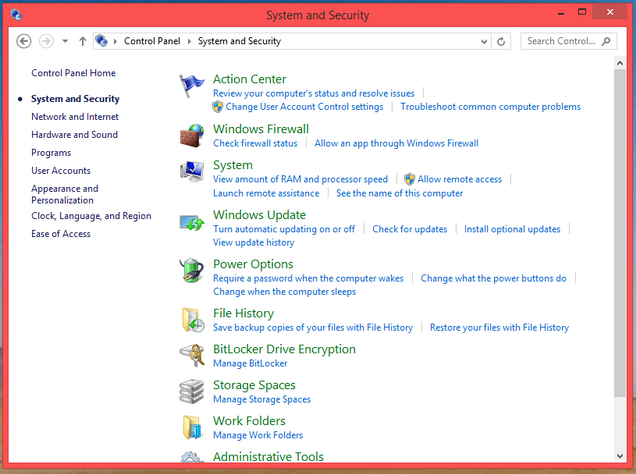Select System and Security in the sidebar
The image size is (636, 474).
[75, 99]
